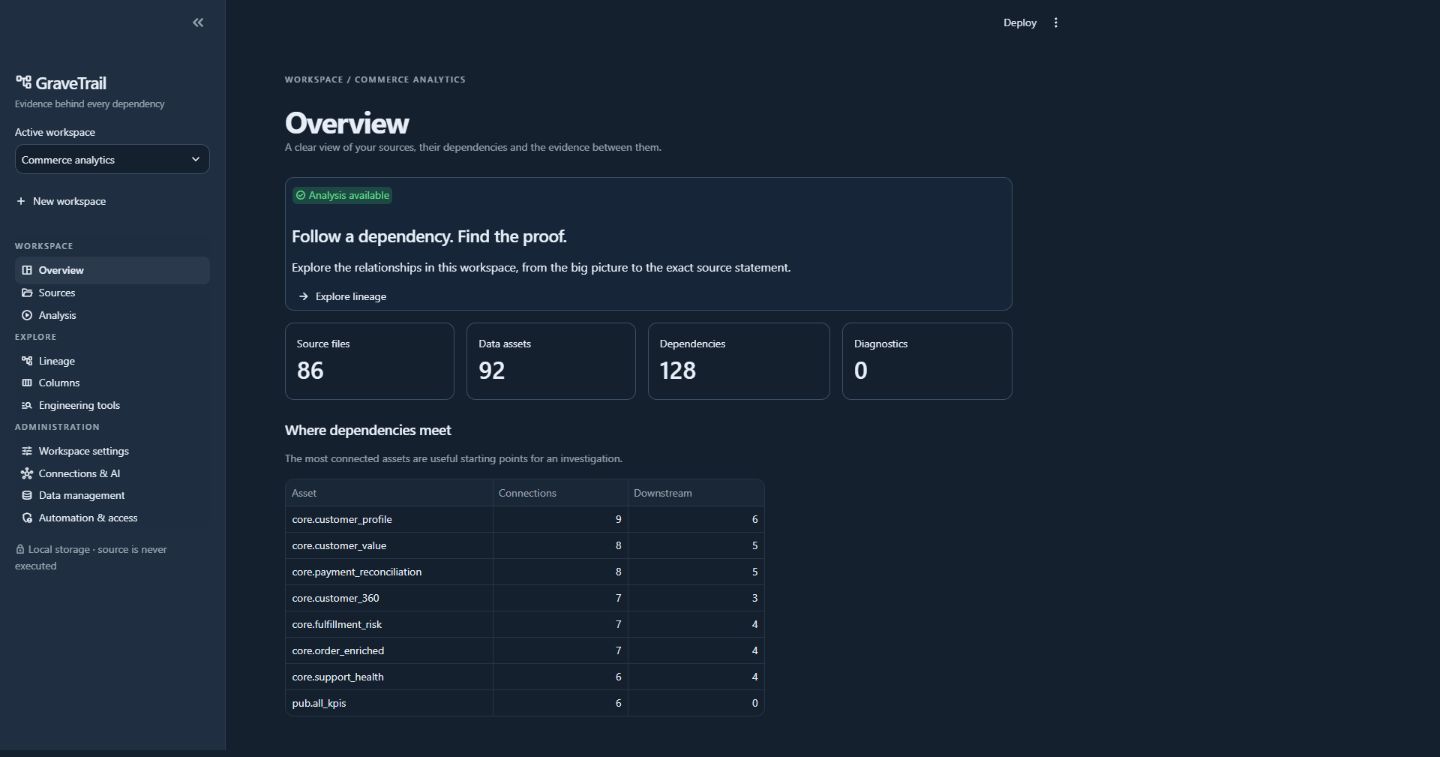Click the Diagnostics 0 card
The height and width of the screenshot is (757, 1440).
(x=927, y=361)
